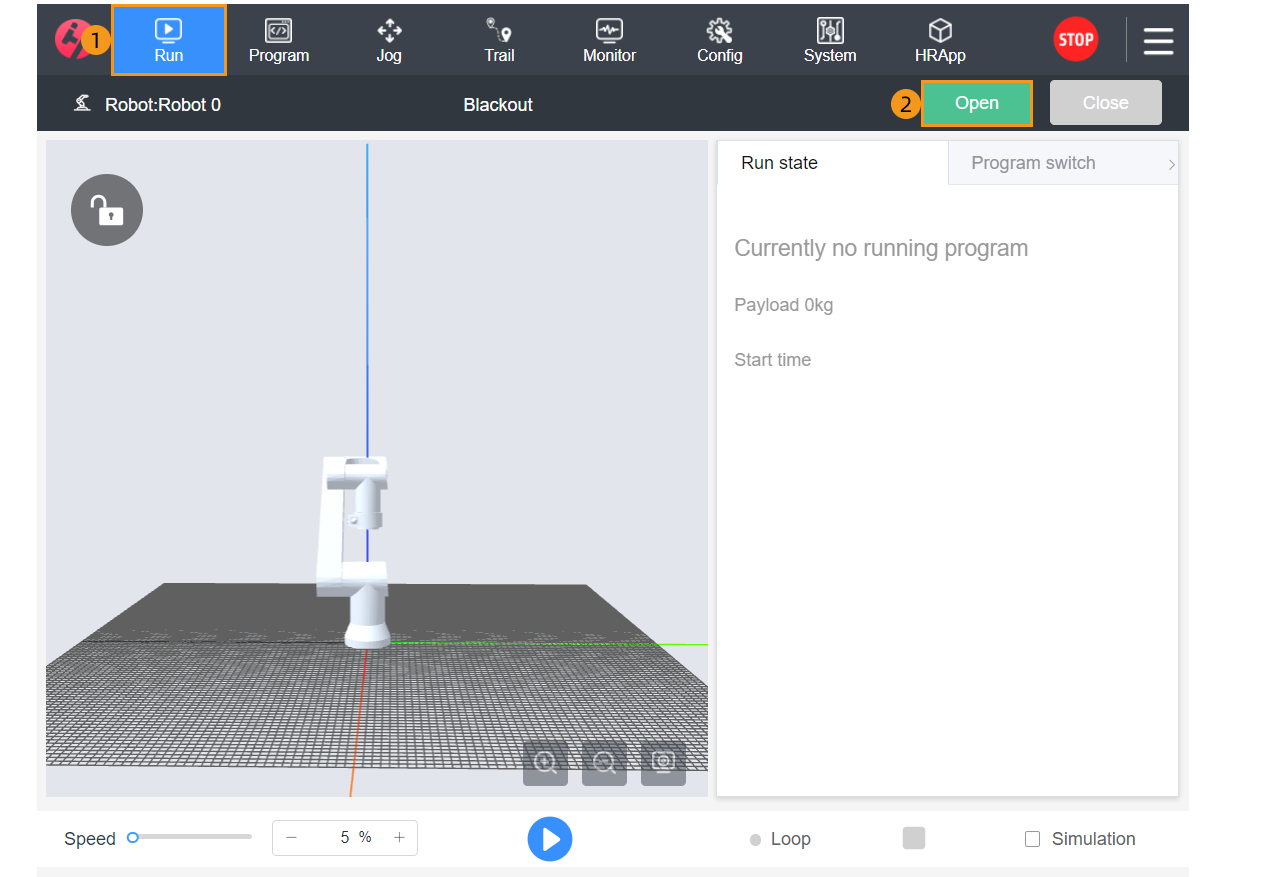Click the Speed slider handle
The width and height of the screenshot is (1266, 877).
(133, 838)
